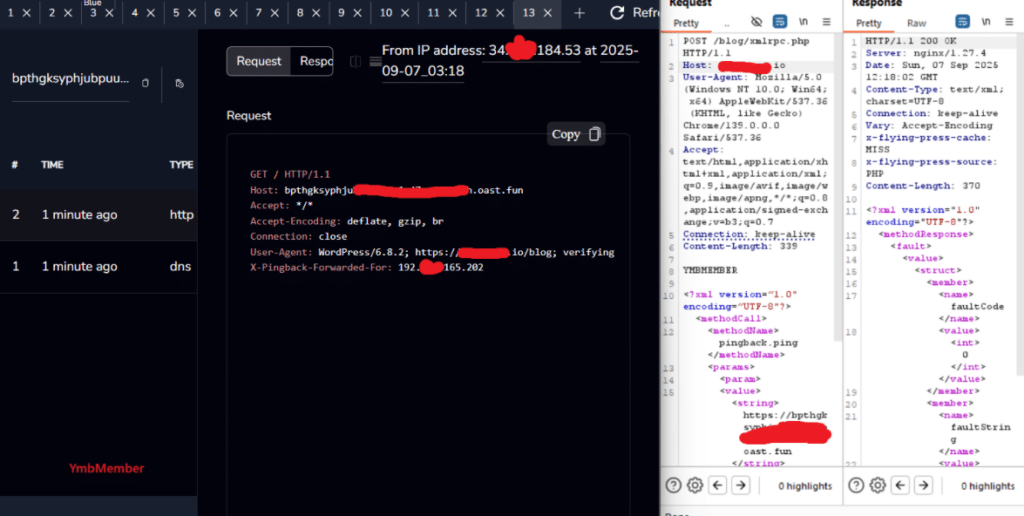Screen dimensions: 1024x516
Task: Toggle hide non-printable icon in Burp Request
Action: coord(757,22)
